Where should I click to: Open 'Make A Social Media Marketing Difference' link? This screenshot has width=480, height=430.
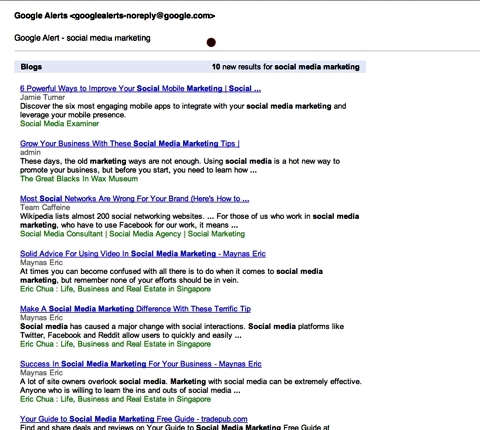pyautogui.click(x=135, y=309)
